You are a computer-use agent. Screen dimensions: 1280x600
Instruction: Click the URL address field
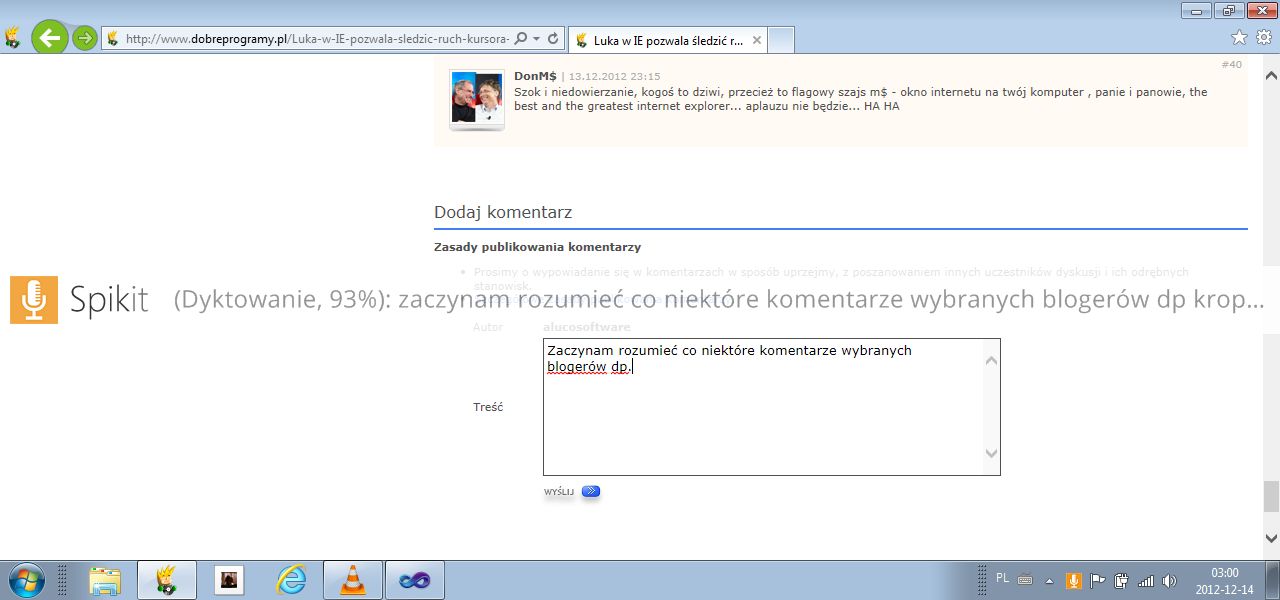[x=317, y=39]
